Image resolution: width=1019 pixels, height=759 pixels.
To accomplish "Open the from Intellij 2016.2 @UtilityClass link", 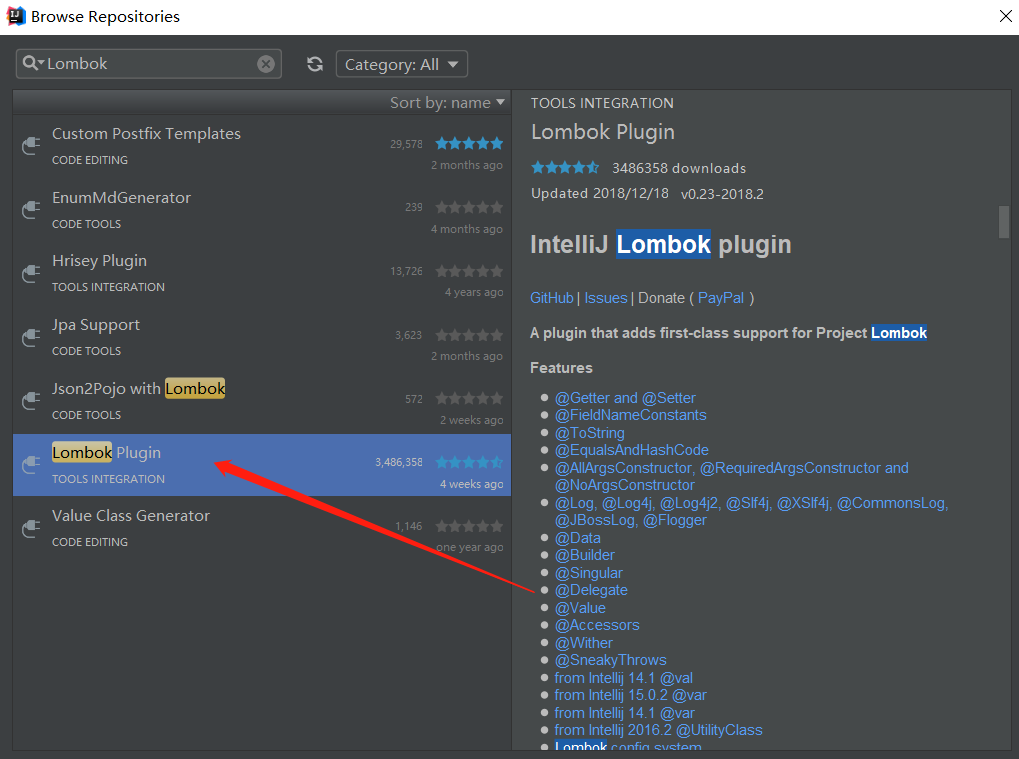I will (x=658, y=730).
